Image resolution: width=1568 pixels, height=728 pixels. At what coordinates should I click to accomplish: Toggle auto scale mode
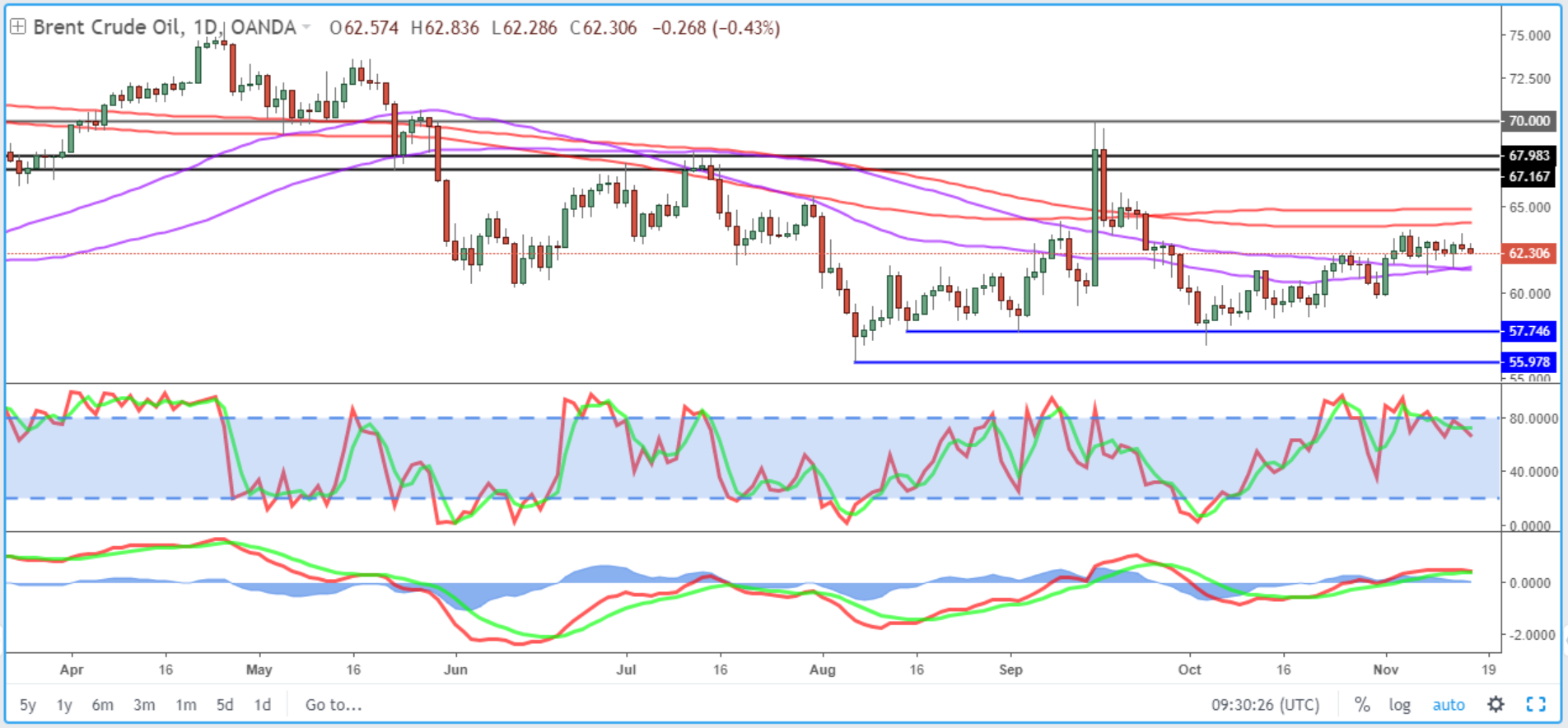1449,705
